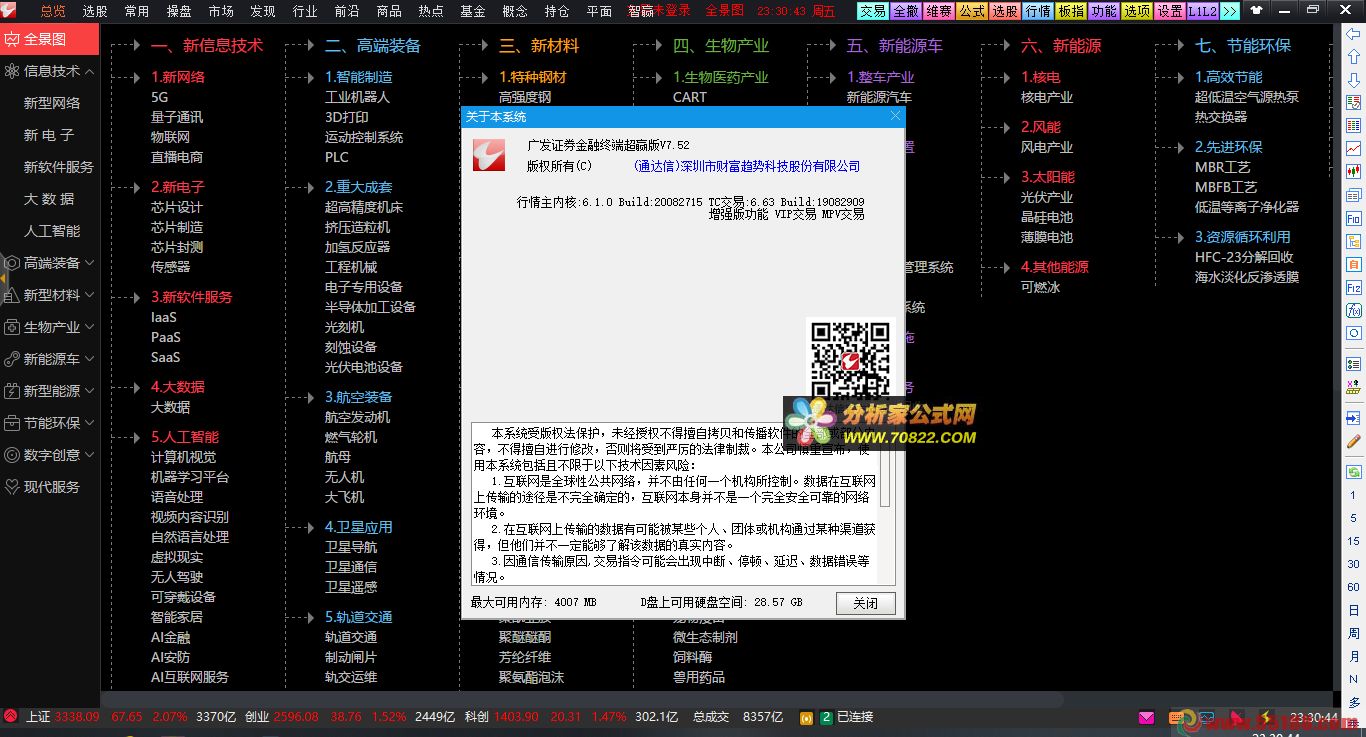
Task: Open the 基金 menu
Action: [473, 11]
